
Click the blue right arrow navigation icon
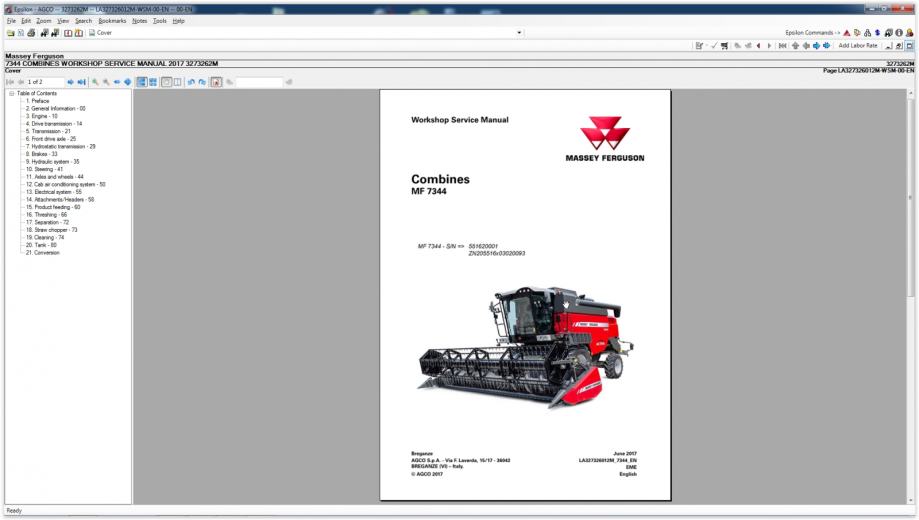816,46
